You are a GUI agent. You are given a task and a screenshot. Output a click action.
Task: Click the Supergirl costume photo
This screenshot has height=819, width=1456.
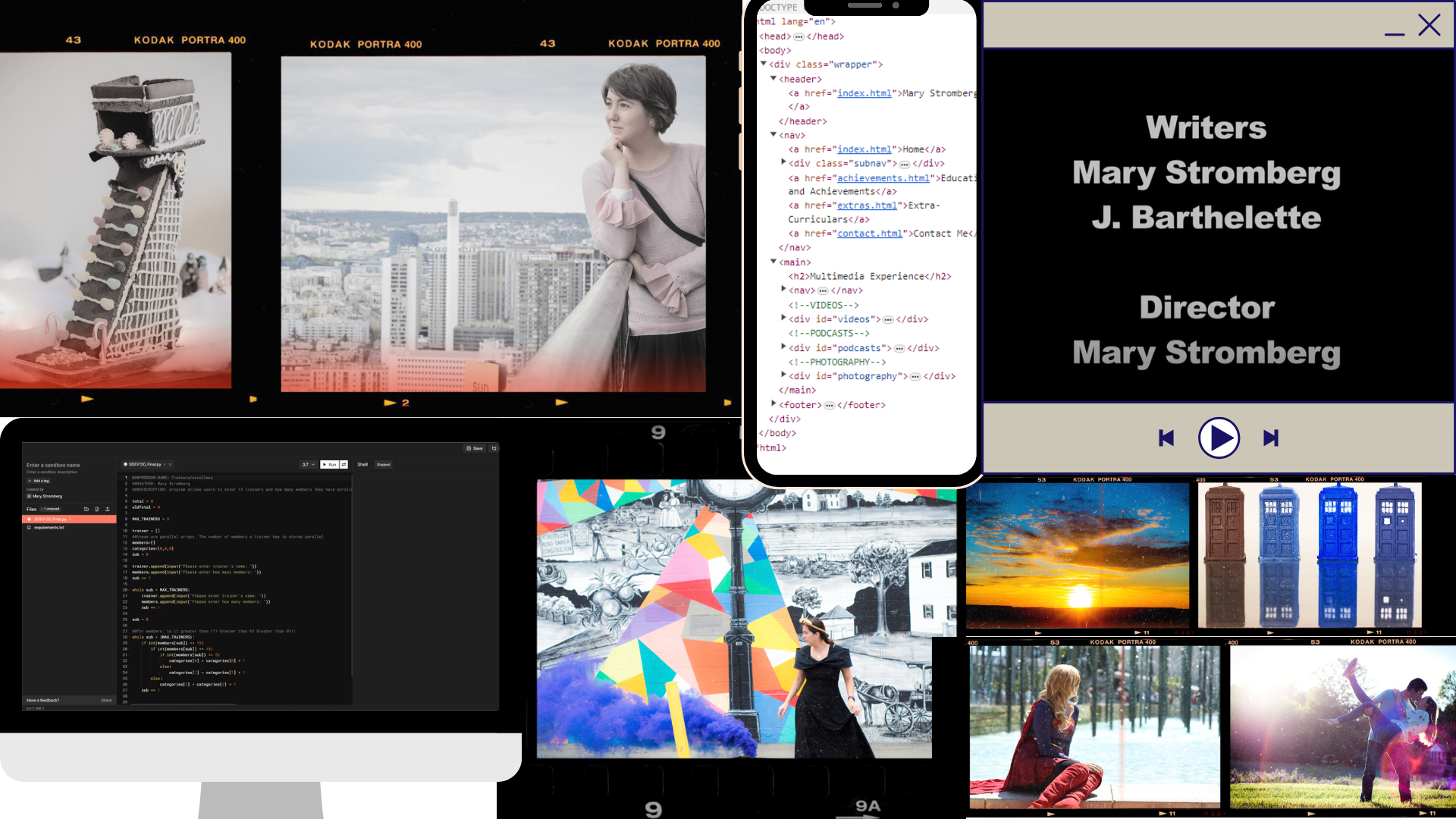pyautogui.click(x=1095, y=726)
